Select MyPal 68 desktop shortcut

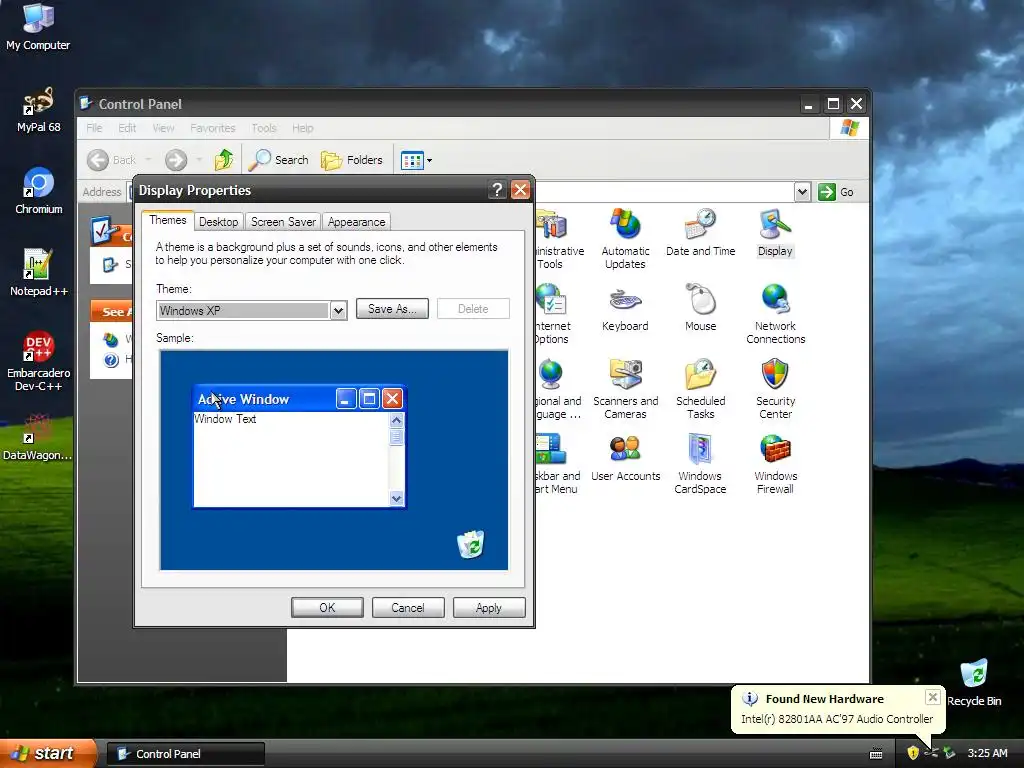pyautogui.click(x=38, y=110)
